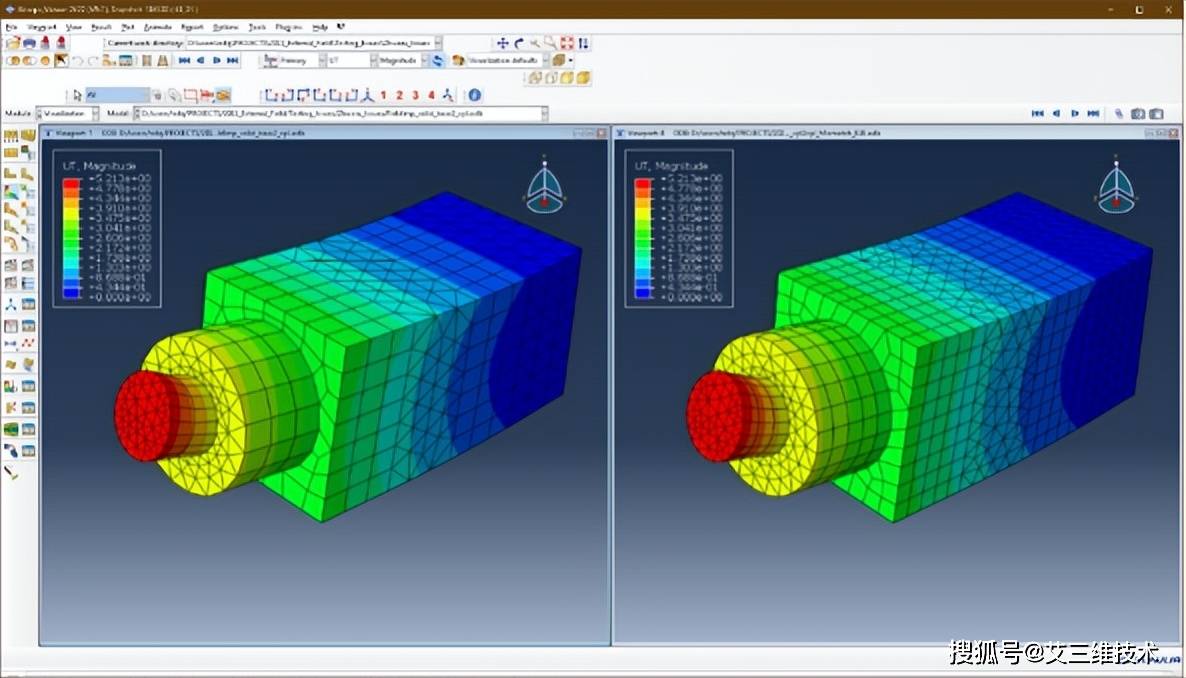Apply custom view 4
The image size is (1186, 678).
(431, 95)
